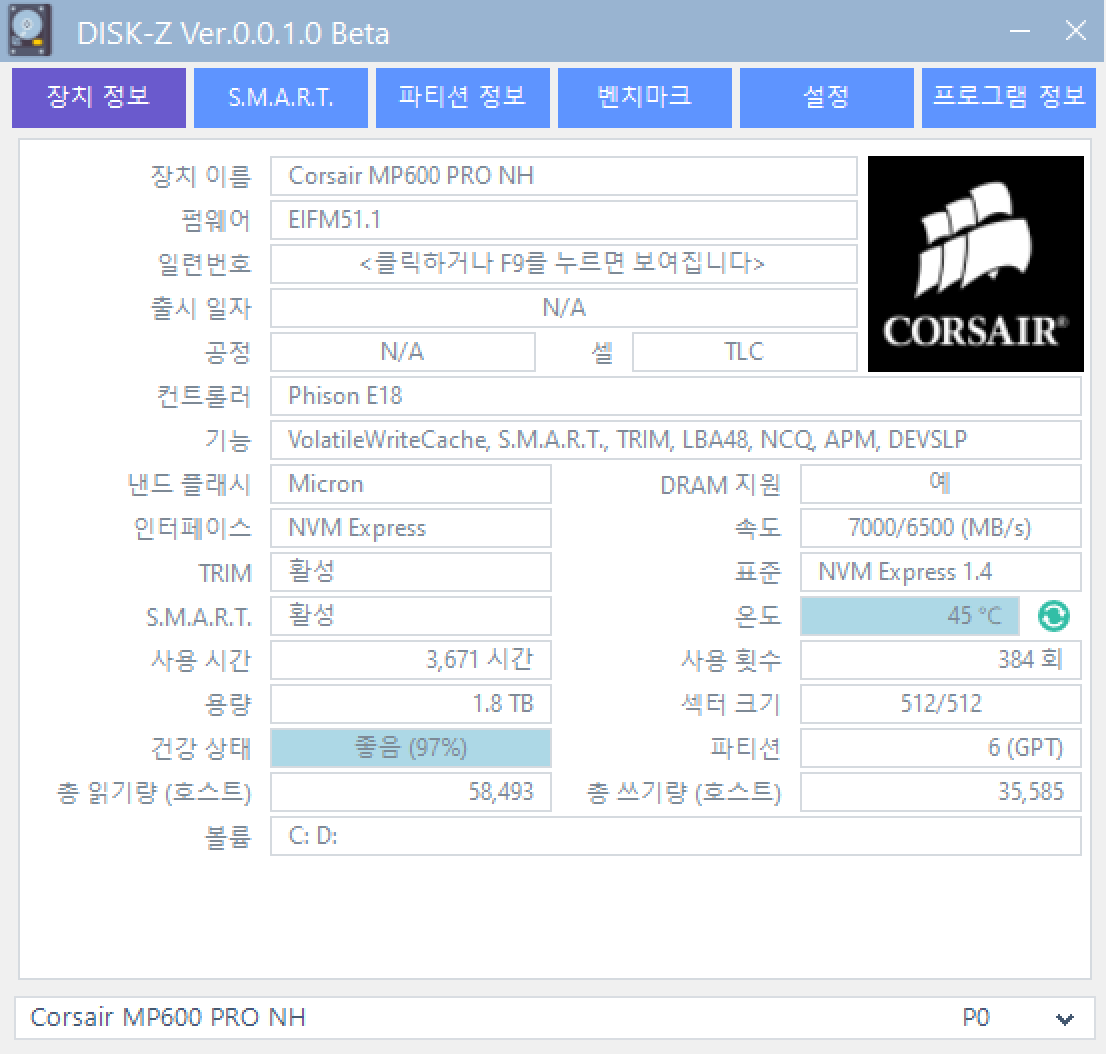Minimize the DISK-Z window

click(1020, 31)
